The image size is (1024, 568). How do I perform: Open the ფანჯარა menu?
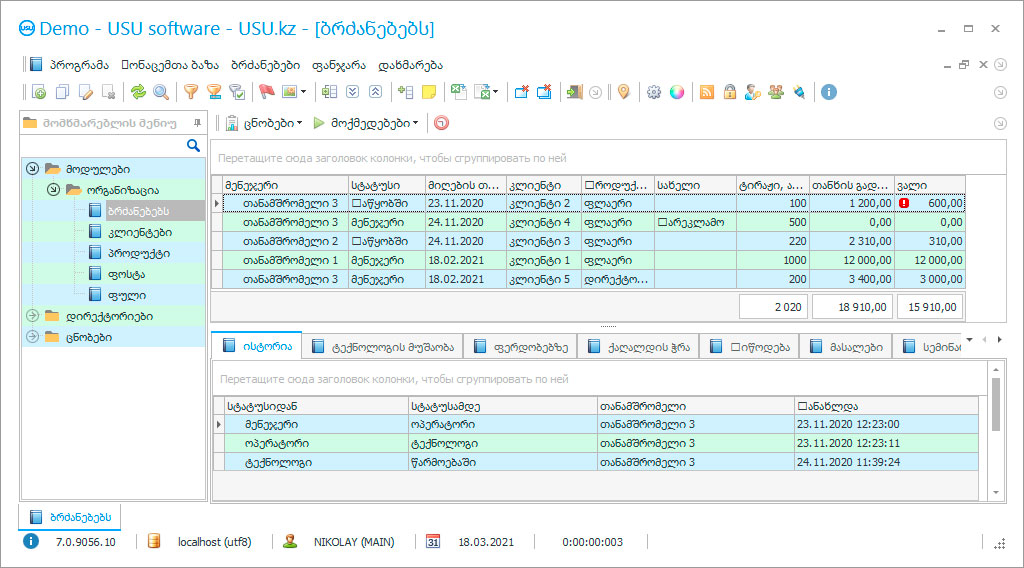[x=338, y=65]
